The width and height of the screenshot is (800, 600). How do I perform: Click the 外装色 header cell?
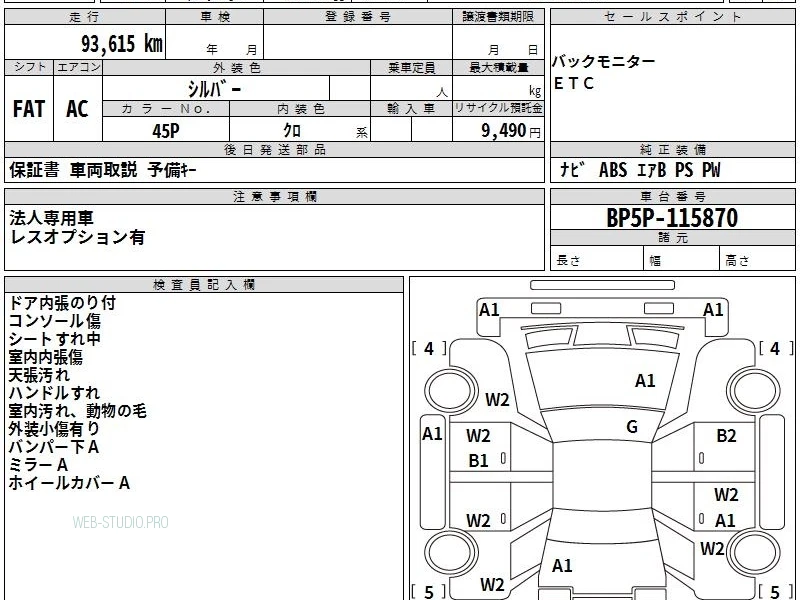pos(237,67)
